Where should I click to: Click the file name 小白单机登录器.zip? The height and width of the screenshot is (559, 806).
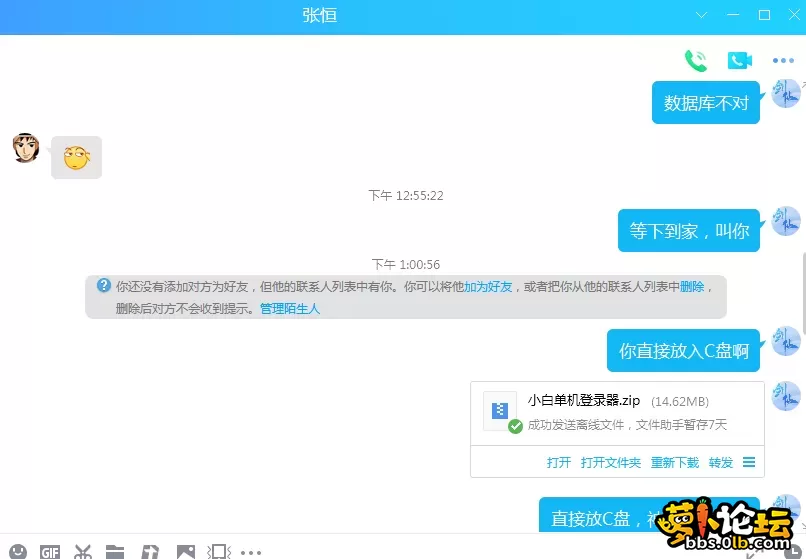(x=583, y=400)
